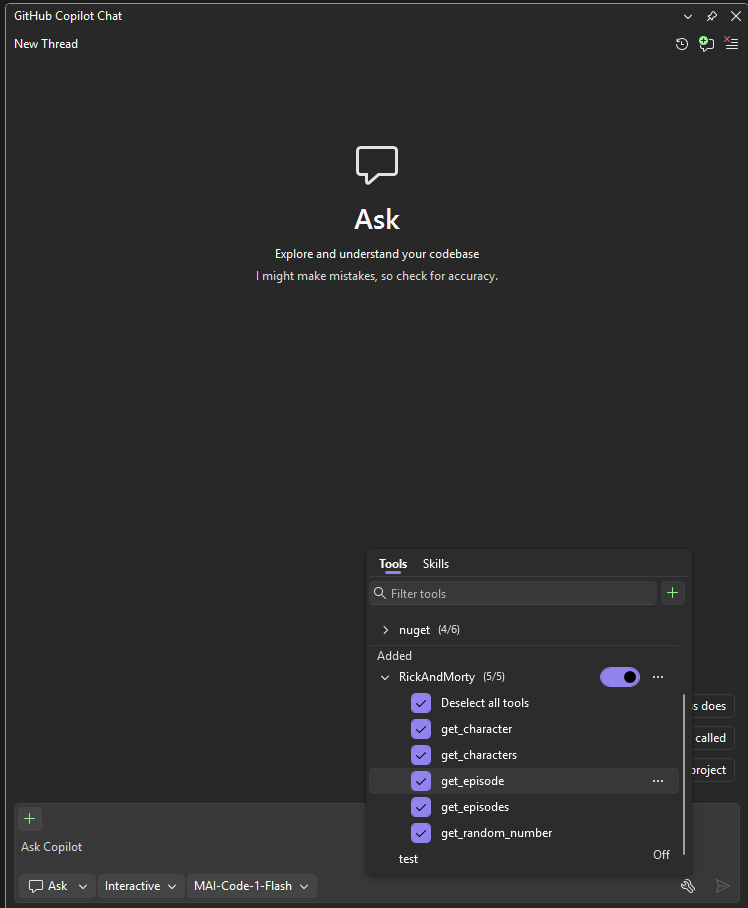Expand the nuget tool group
The width and height of the screenshot is (748, 908).
point(386,629)
